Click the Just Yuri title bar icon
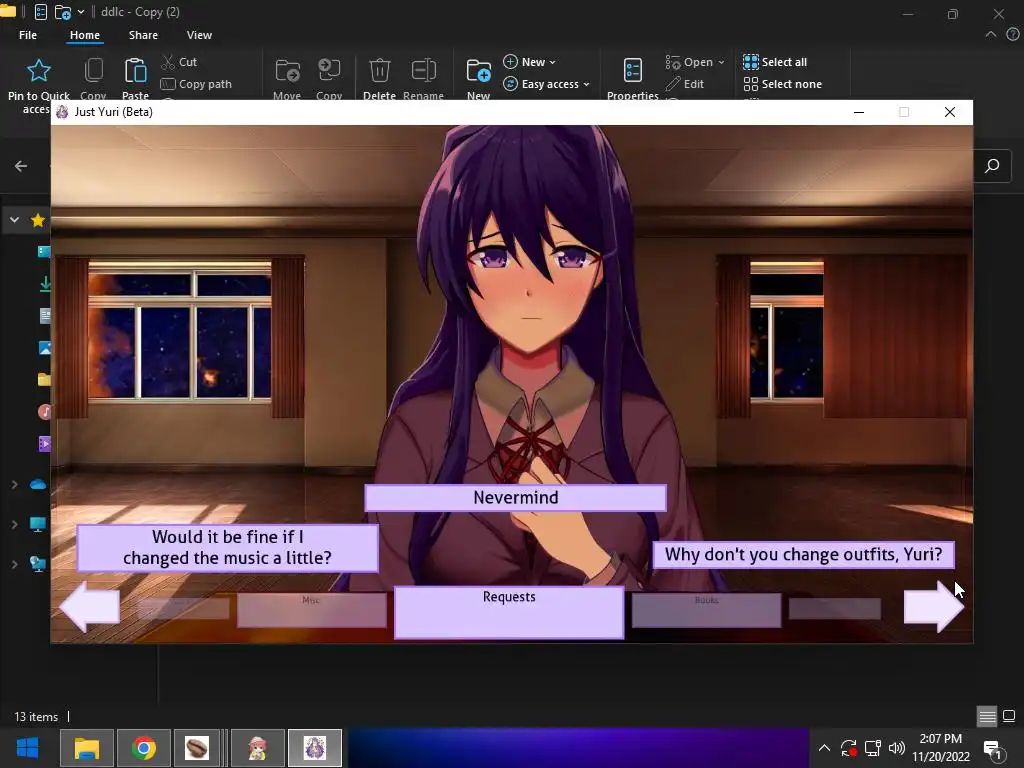Image resolution: width=1024 pixels, height=768 pixels. 63,112
